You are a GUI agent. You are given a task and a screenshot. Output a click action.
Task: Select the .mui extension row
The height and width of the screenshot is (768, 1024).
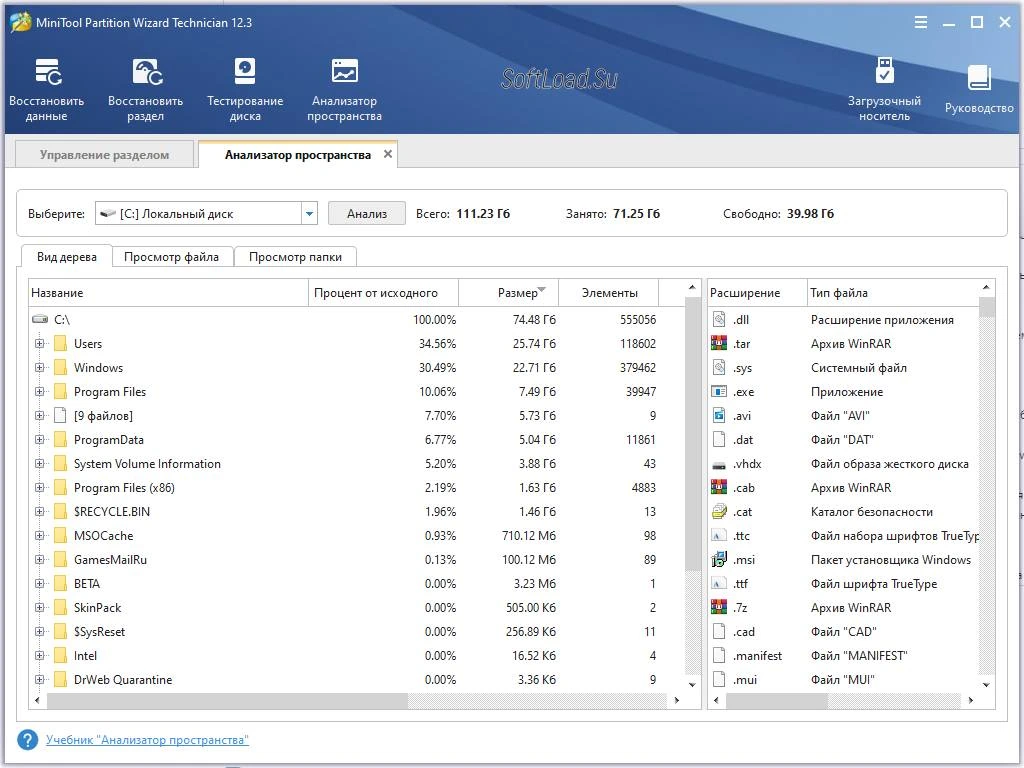844,680
